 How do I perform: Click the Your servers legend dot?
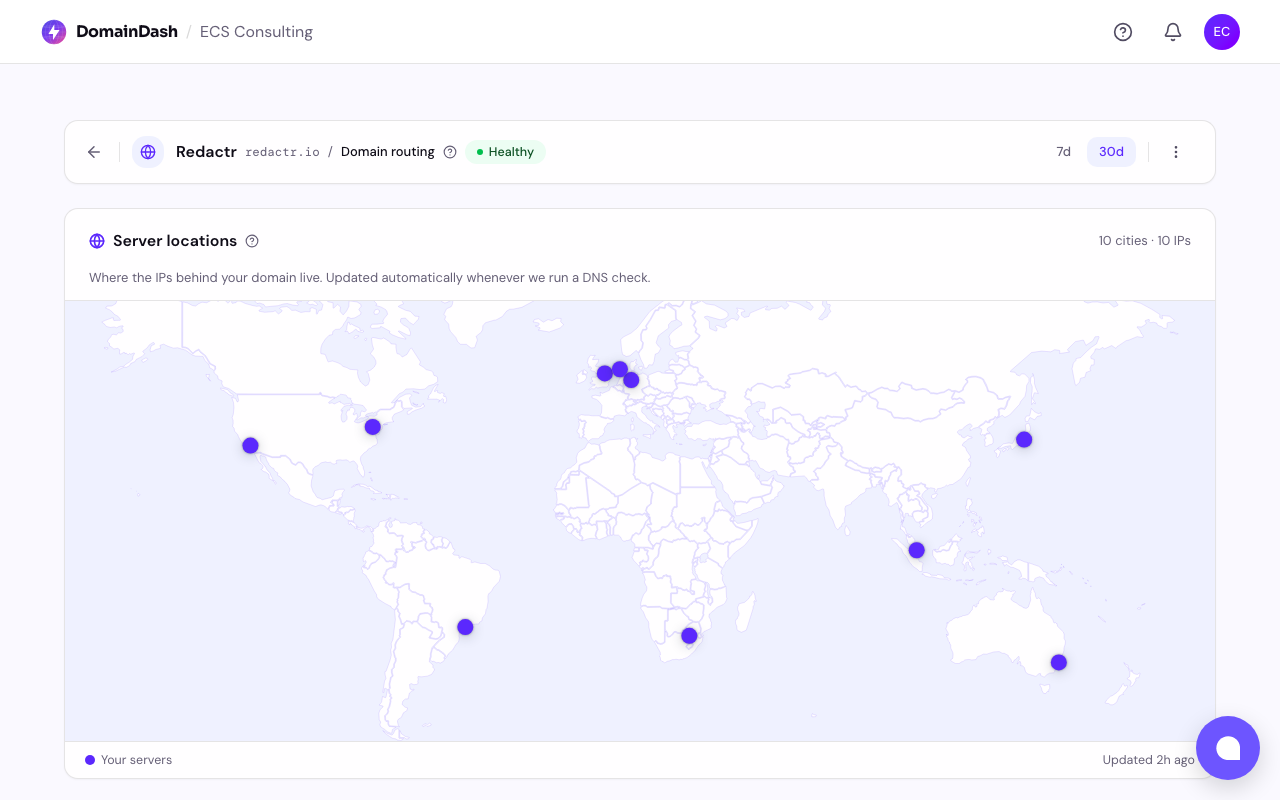click(x=90, y=760)
